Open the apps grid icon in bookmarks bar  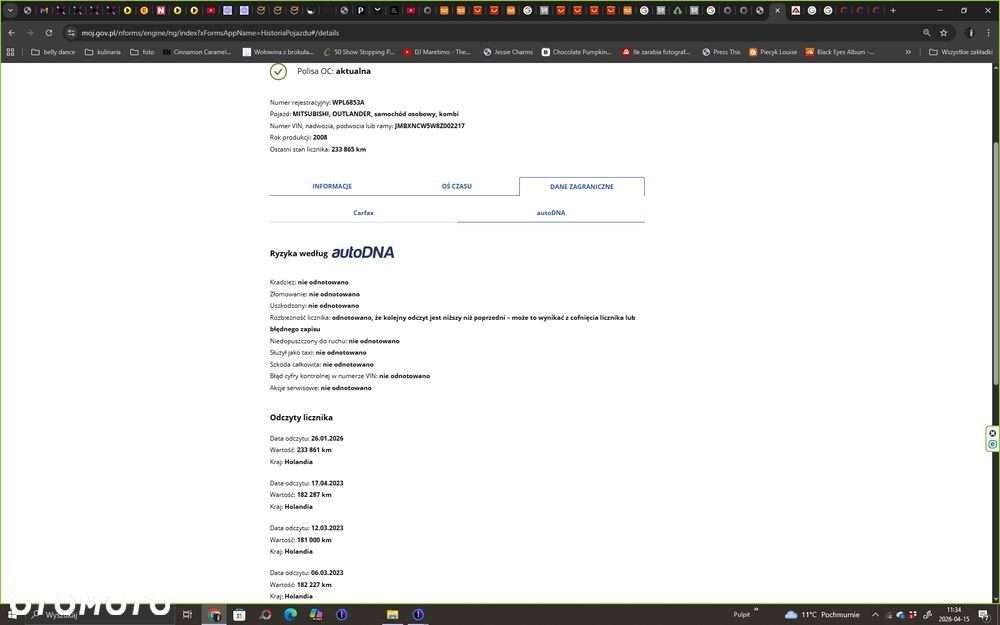10,52
